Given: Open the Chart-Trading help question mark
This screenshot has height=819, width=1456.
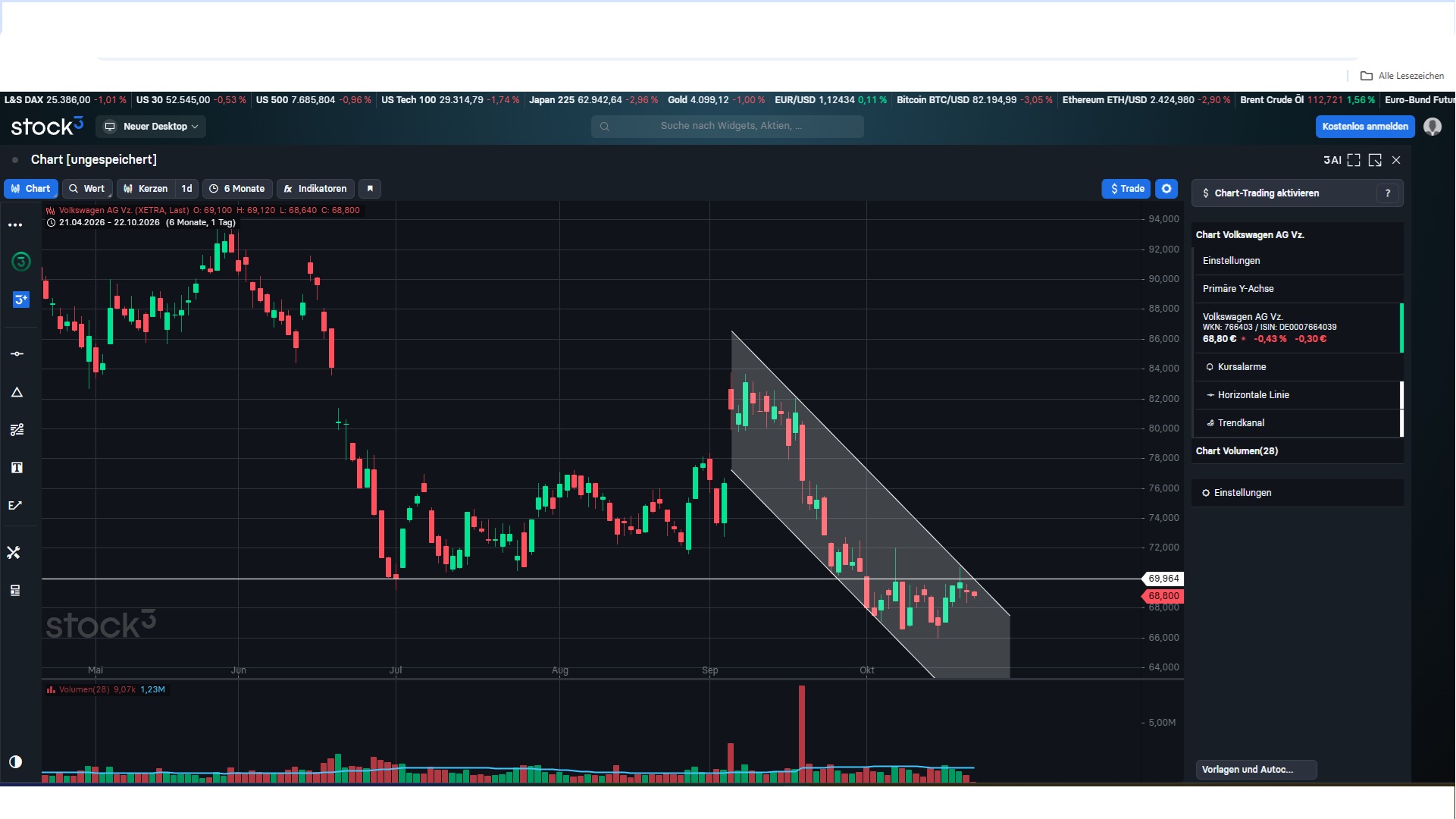Looking at the screenshot, I should (1388, 193).
